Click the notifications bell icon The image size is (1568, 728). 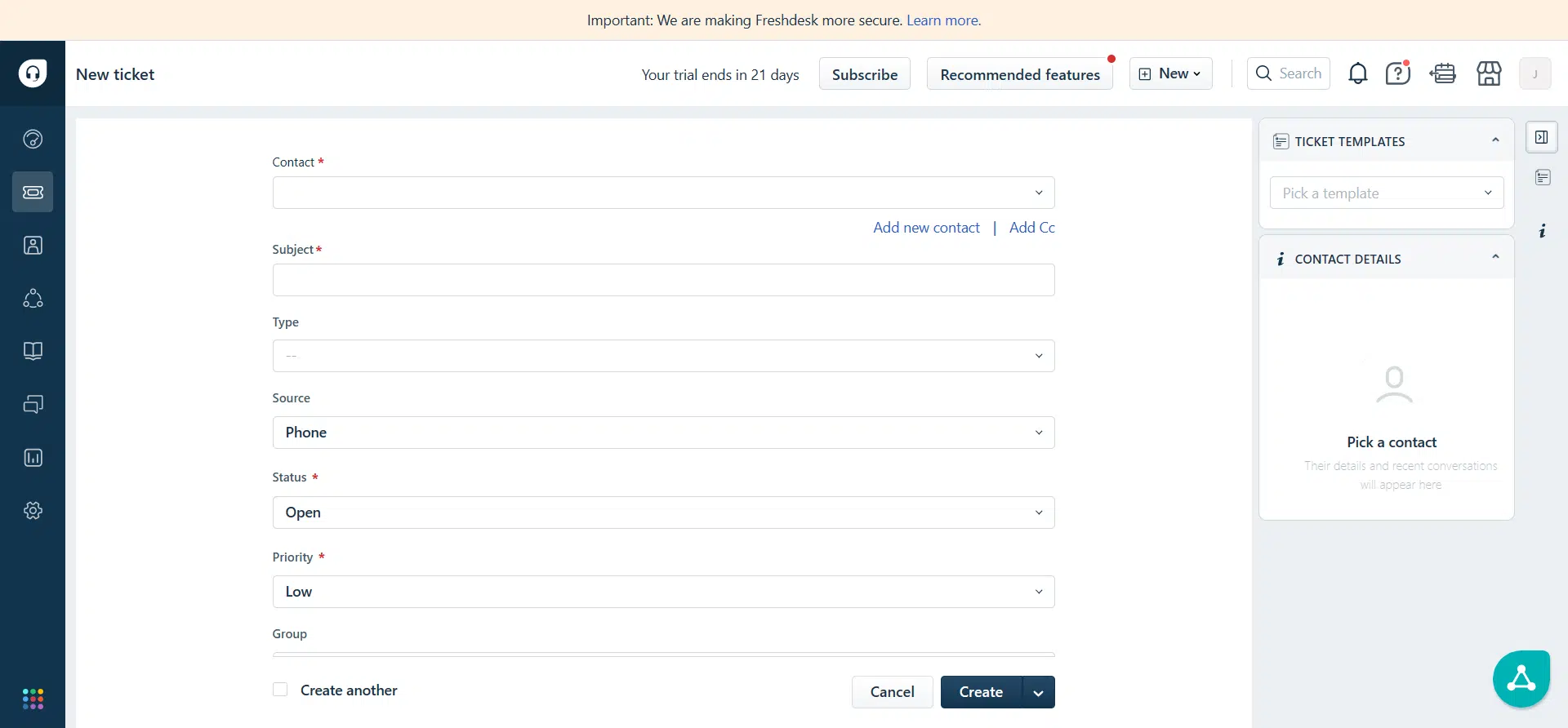[x=1357, y=73]
